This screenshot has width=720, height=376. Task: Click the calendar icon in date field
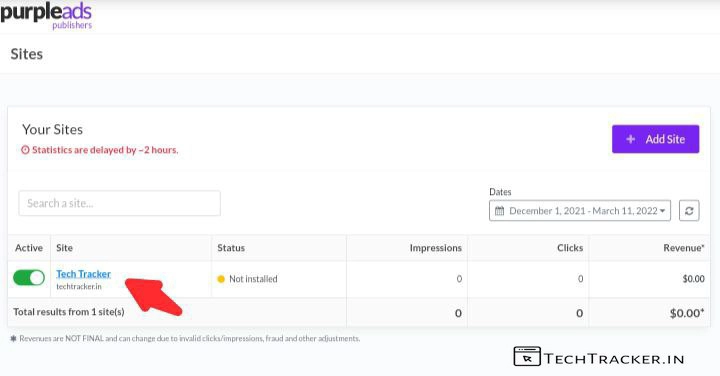500,211
